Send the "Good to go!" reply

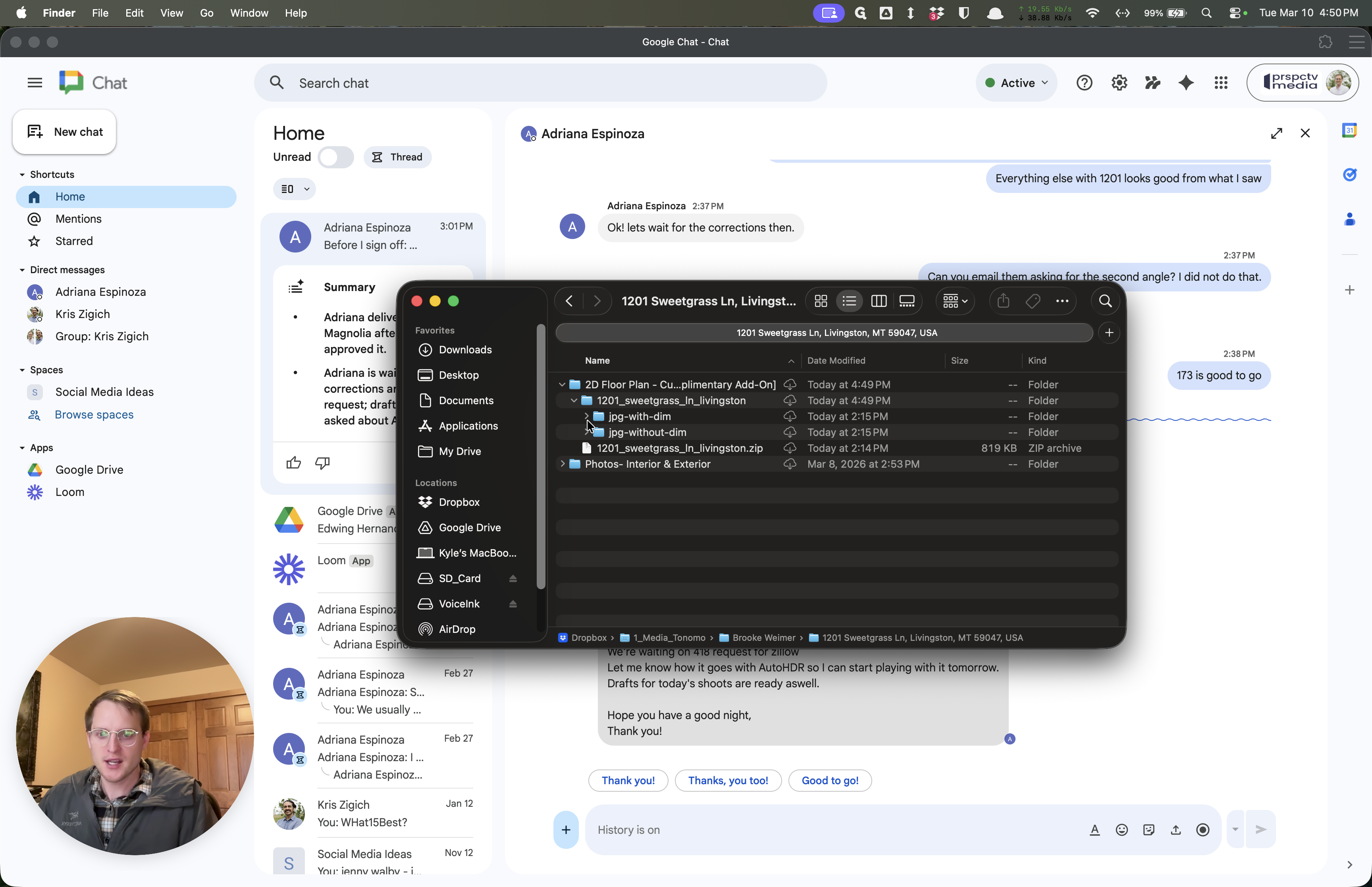[830, 781]
